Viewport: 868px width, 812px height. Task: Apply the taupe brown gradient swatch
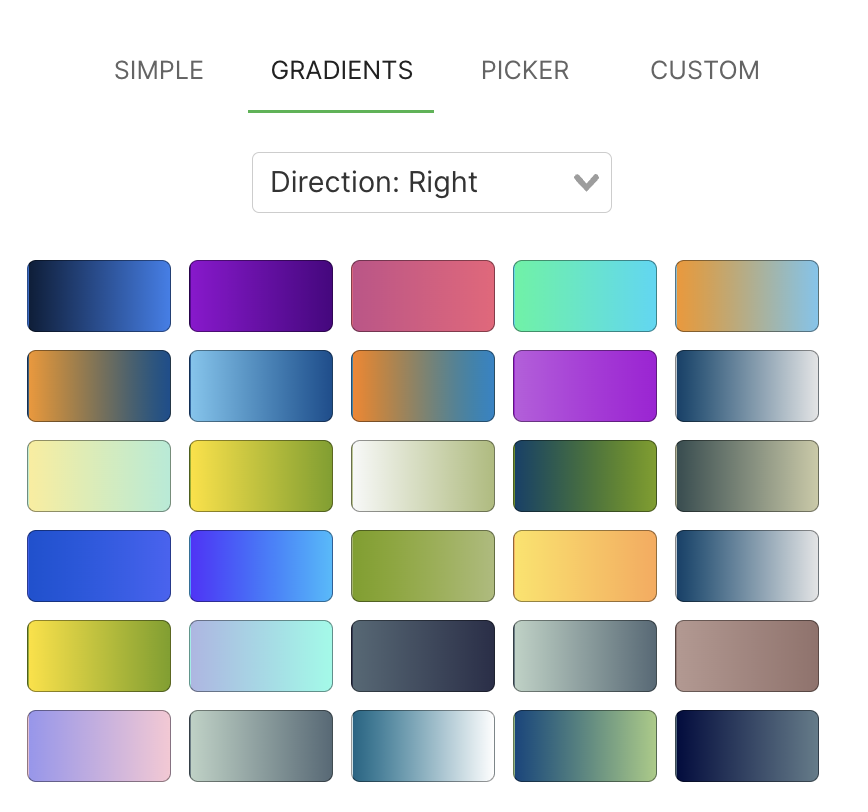[747, 656]
